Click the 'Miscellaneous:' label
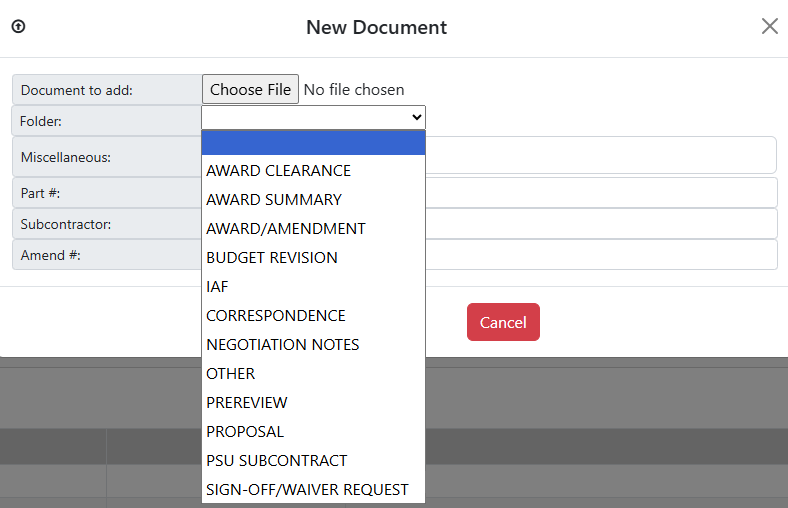Viewport: 788px width, 508px height. point(66,157)
